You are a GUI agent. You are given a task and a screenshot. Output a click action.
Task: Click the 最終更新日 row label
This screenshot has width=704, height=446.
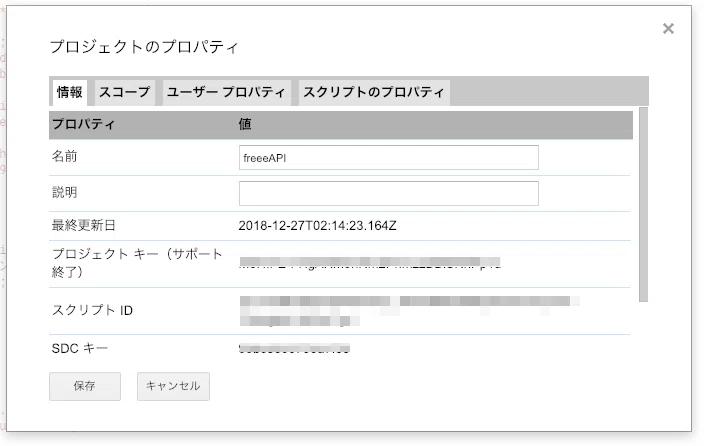coord(84,225)
